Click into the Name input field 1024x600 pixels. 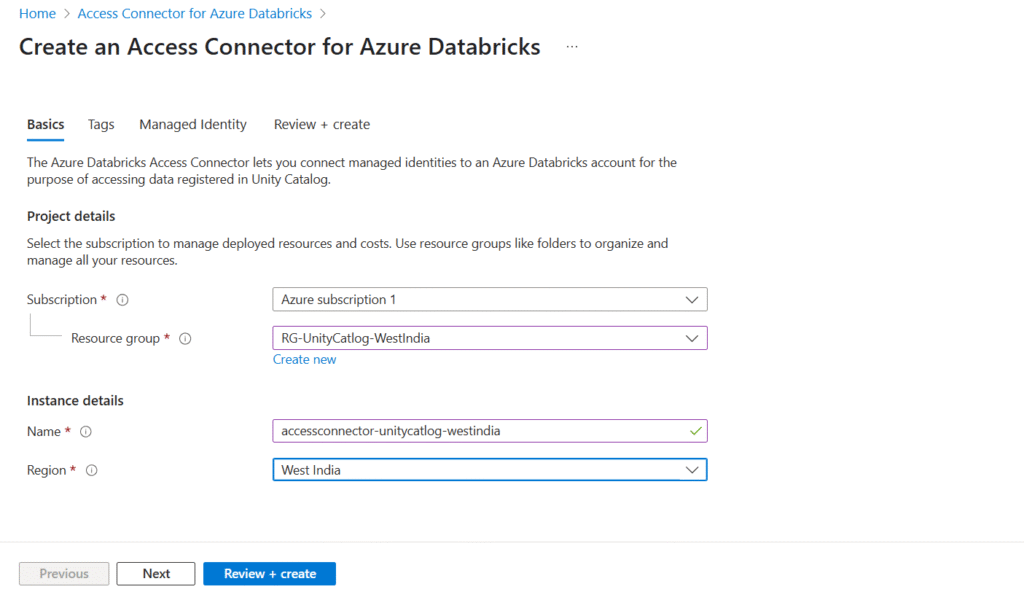coord(490,431)
